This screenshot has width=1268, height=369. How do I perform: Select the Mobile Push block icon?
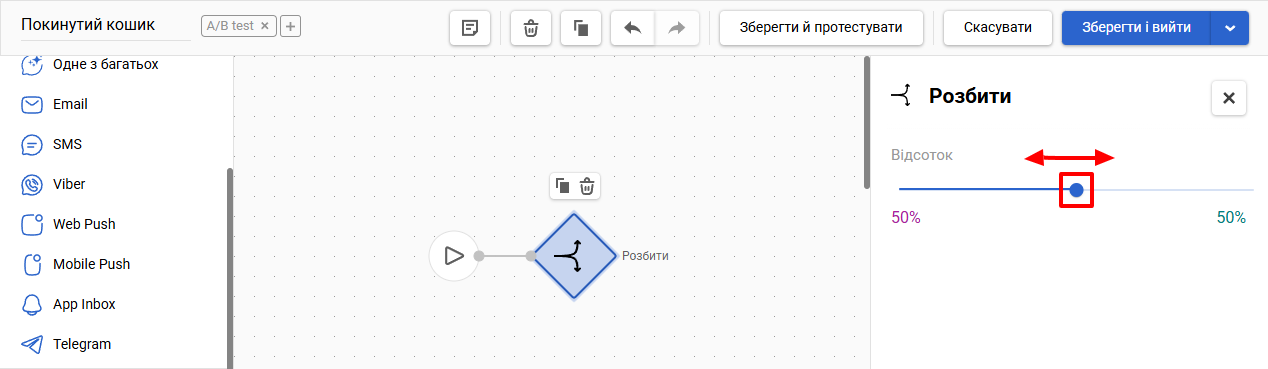(x=32, y=264)
